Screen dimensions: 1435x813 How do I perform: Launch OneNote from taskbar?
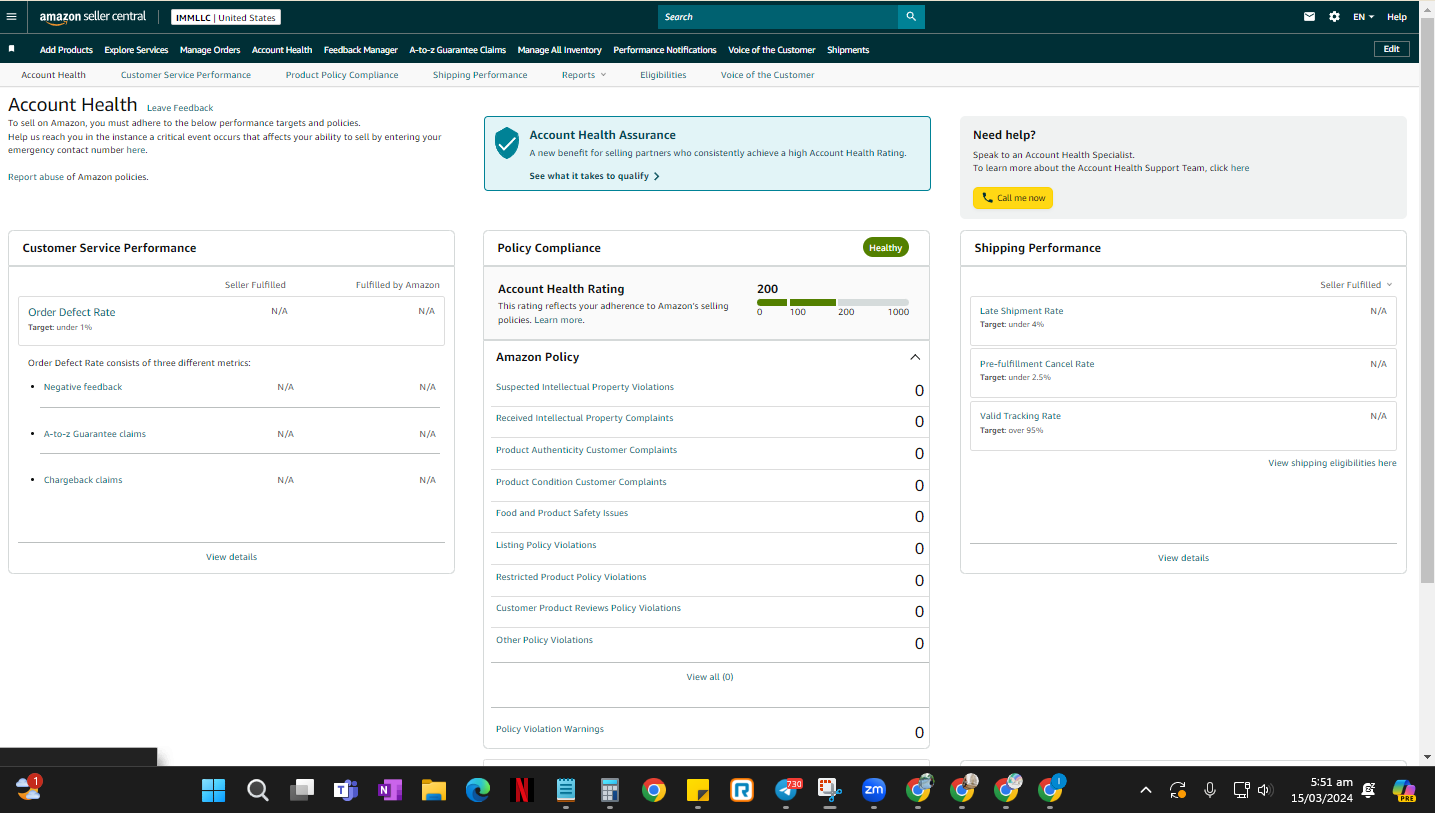pos(389,791)
